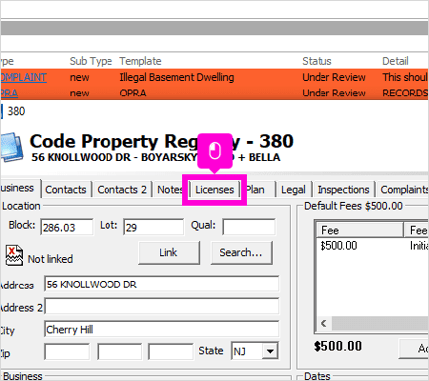Select the $500.00 fee row

tap(372, 246)
